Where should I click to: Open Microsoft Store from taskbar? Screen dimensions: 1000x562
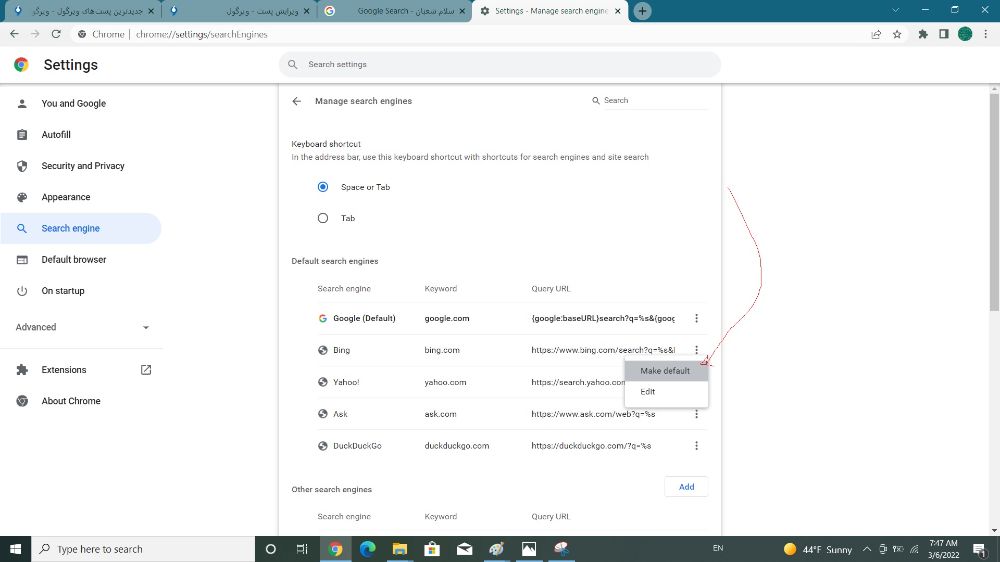[x=432, y=549]
